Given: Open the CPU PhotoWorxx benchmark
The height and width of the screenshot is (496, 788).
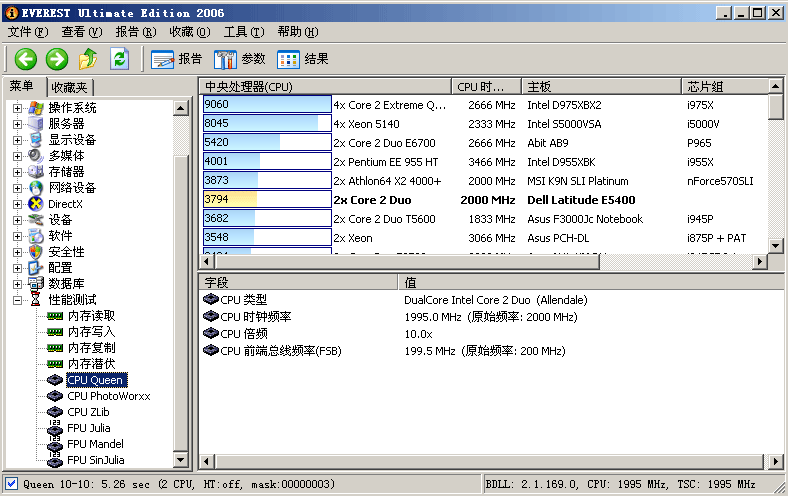Looking at the screenshot, I should [x=109, y=396].
